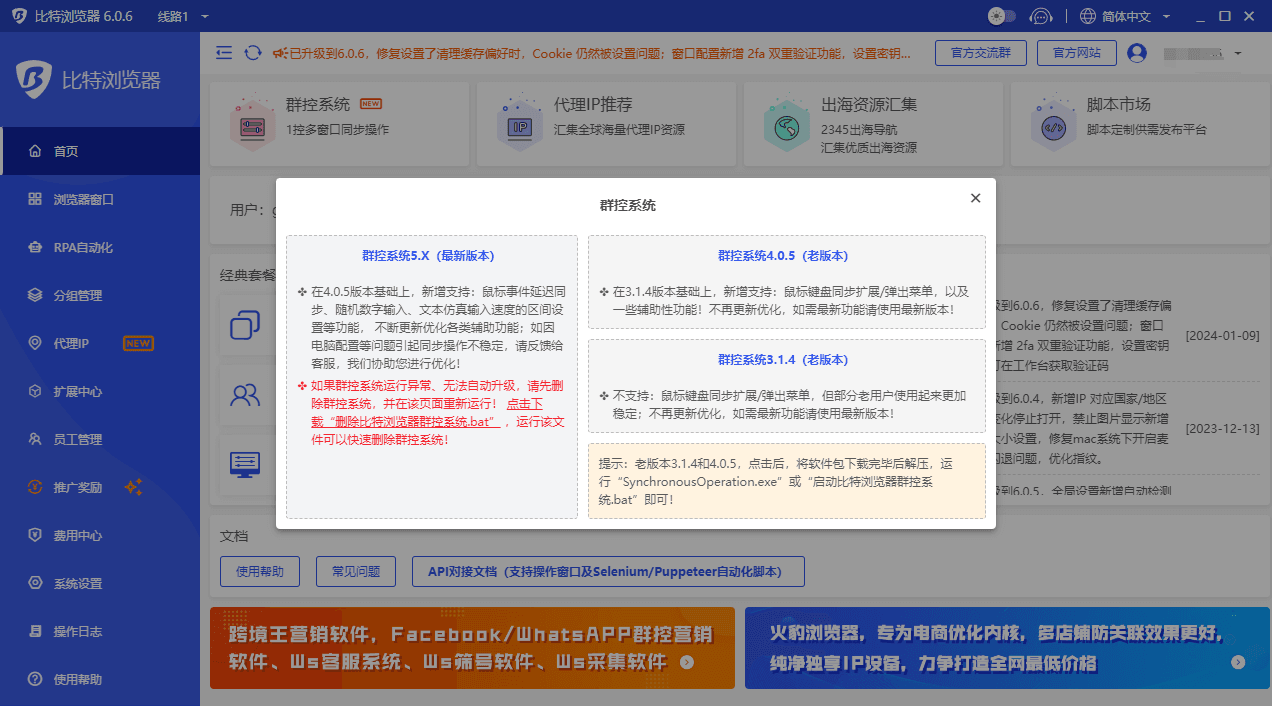
Task: Click the arrow on 火豹浏览器 banner
Action: tap(1238, 662)
